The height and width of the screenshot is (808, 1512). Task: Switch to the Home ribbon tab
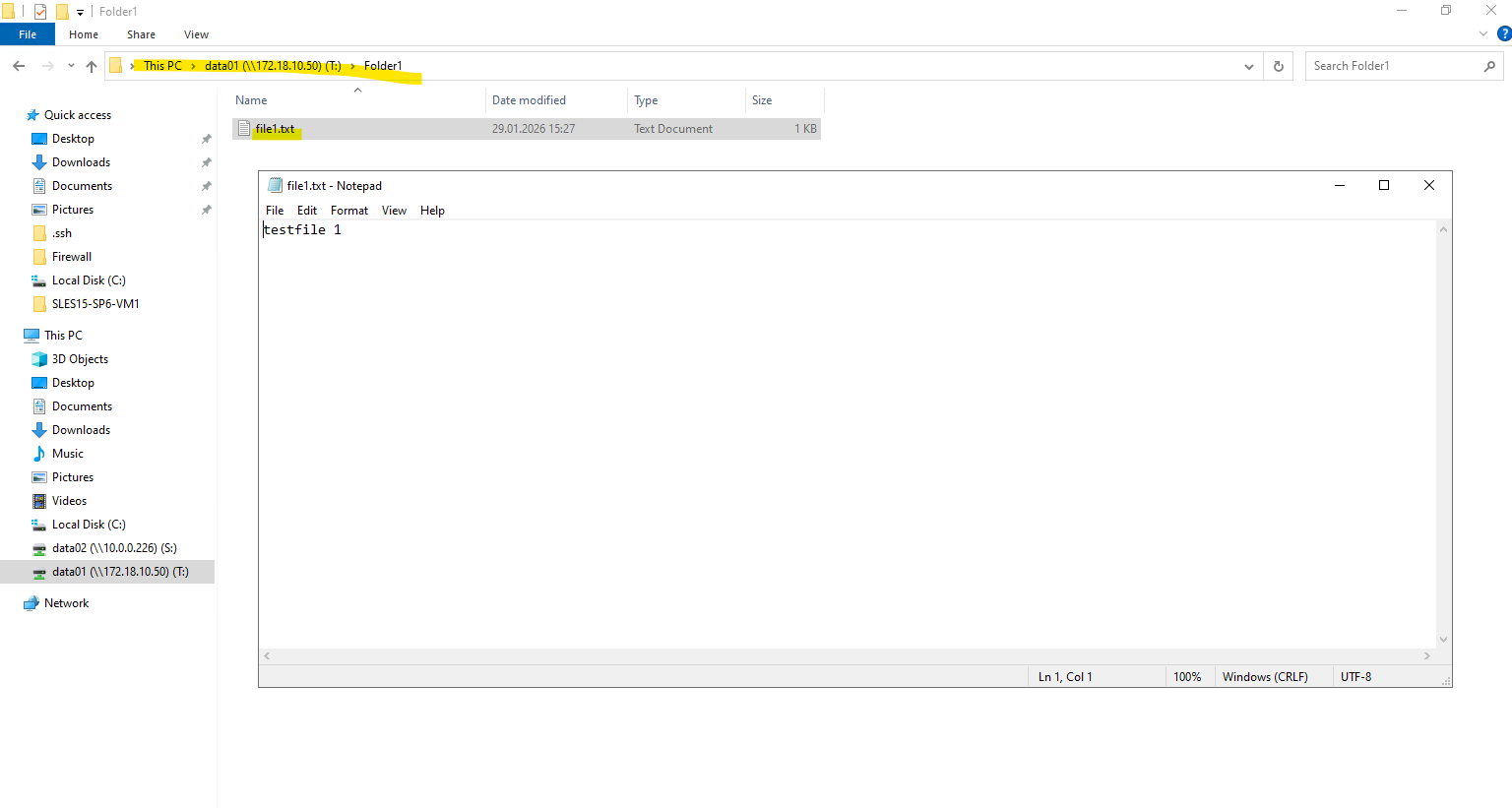(x=84, y=34)
